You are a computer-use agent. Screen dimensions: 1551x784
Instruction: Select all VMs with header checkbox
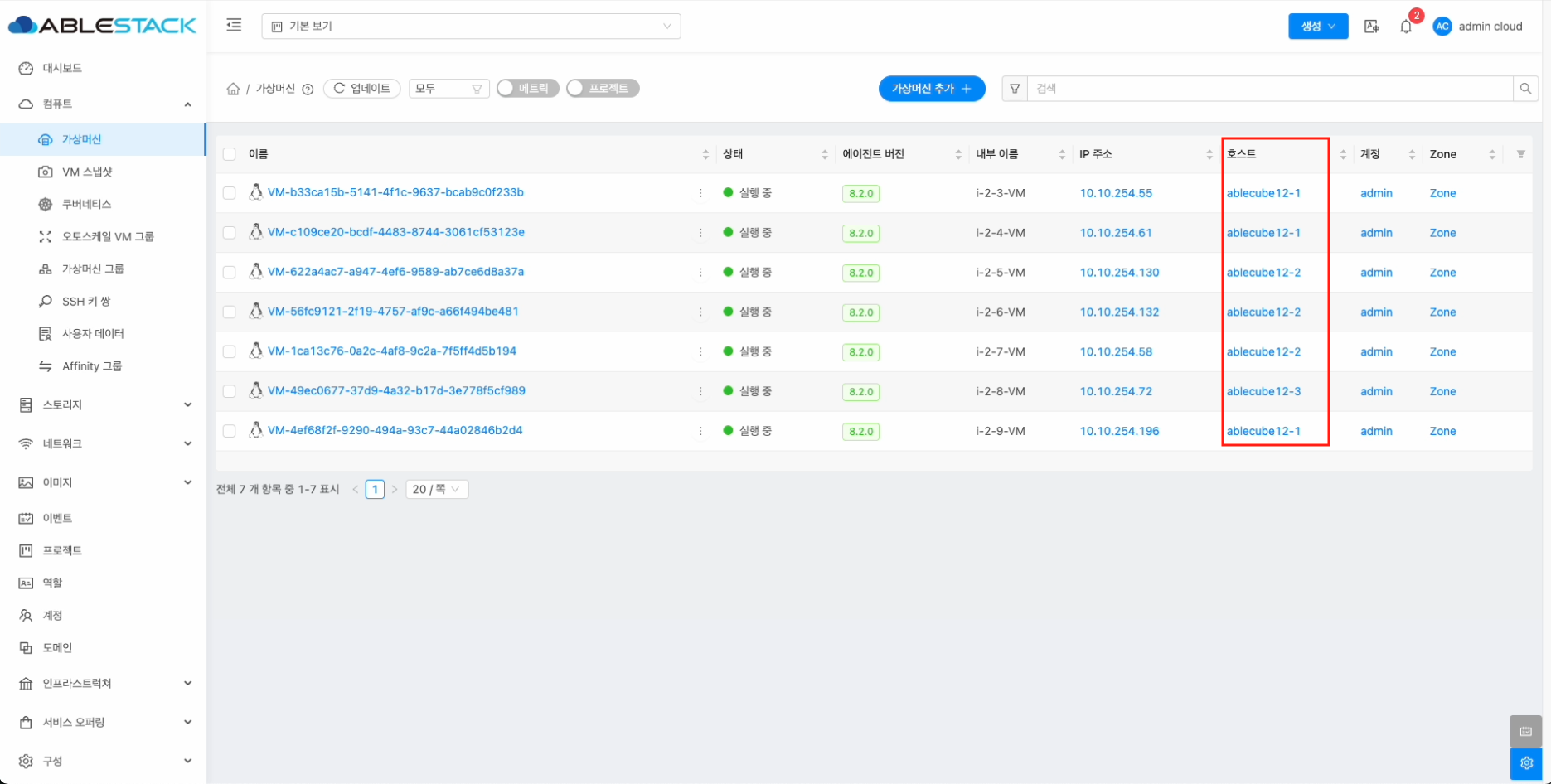tap(230, 154)
